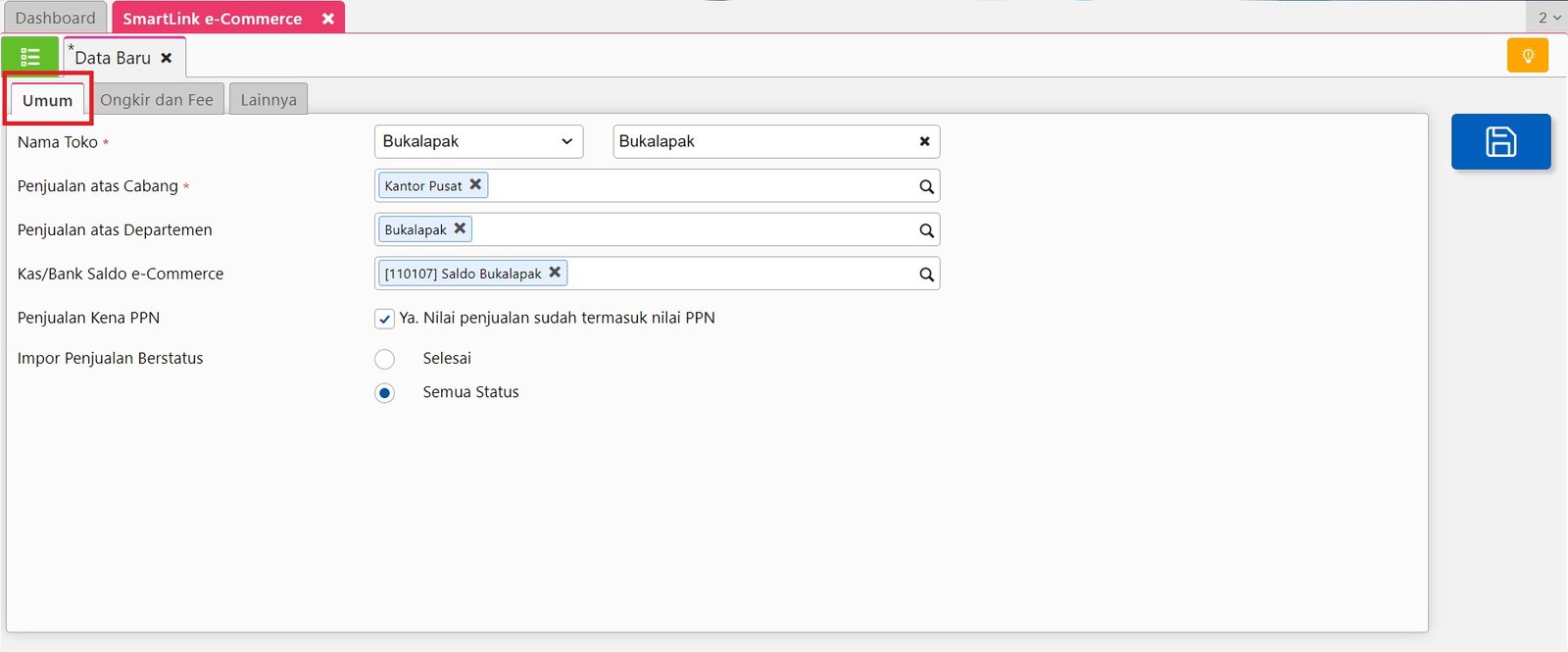The image size is (1568, 652).
Task: Click the orange lightbulb hint icon
Action: [1527, 56]
